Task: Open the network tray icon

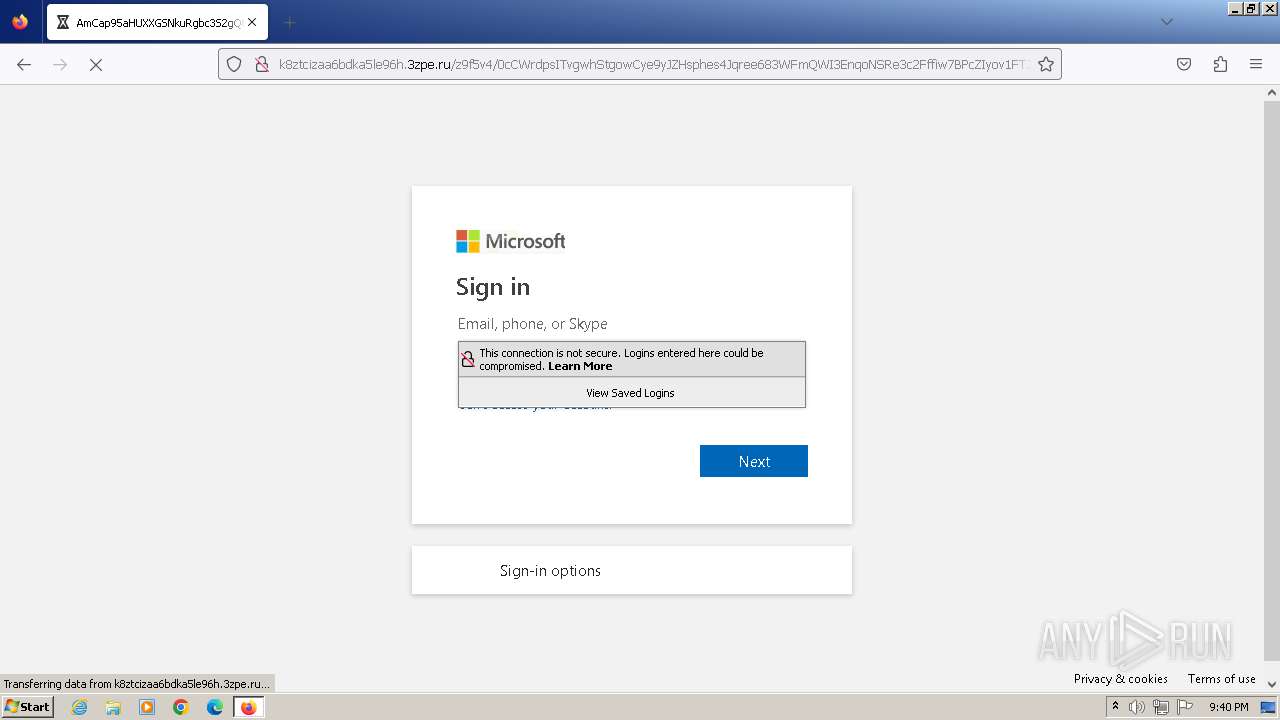Action: (x=1160, y=707)
